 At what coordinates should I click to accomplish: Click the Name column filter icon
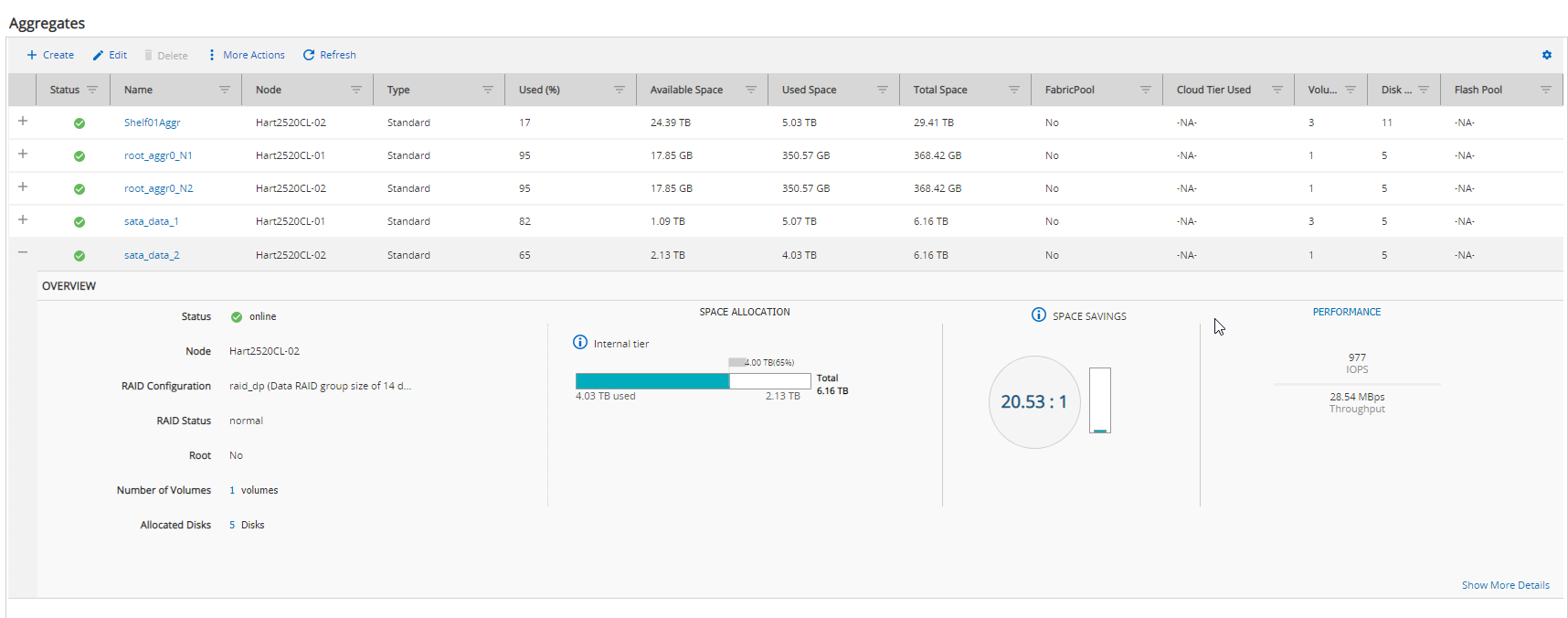point(224,90)
